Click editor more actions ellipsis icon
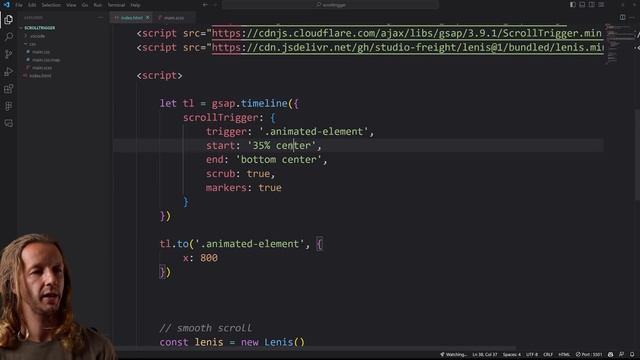 coord(632,18)
